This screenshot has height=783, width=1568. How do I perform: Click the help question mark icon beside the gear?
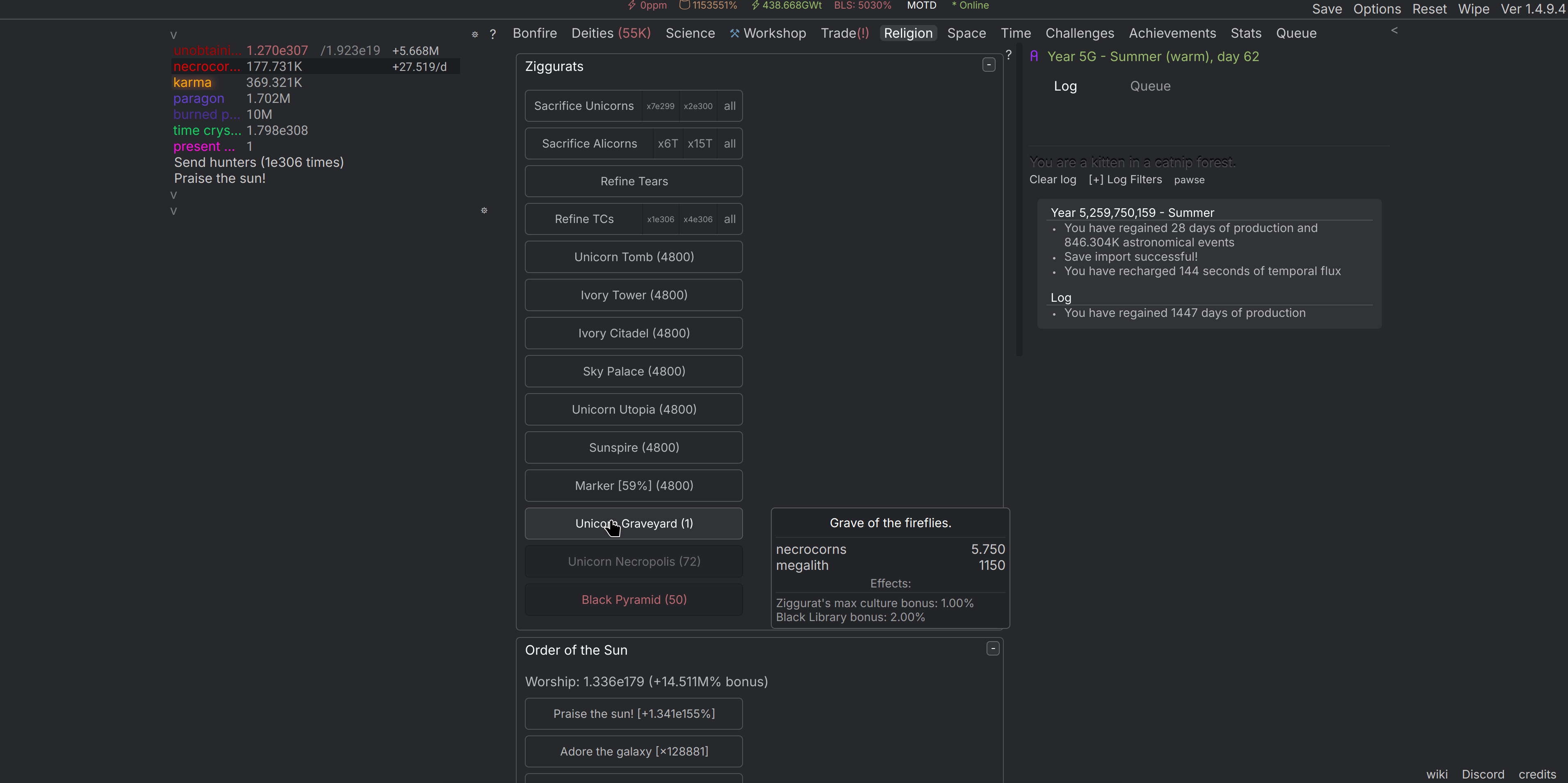[x=492, y=35]
